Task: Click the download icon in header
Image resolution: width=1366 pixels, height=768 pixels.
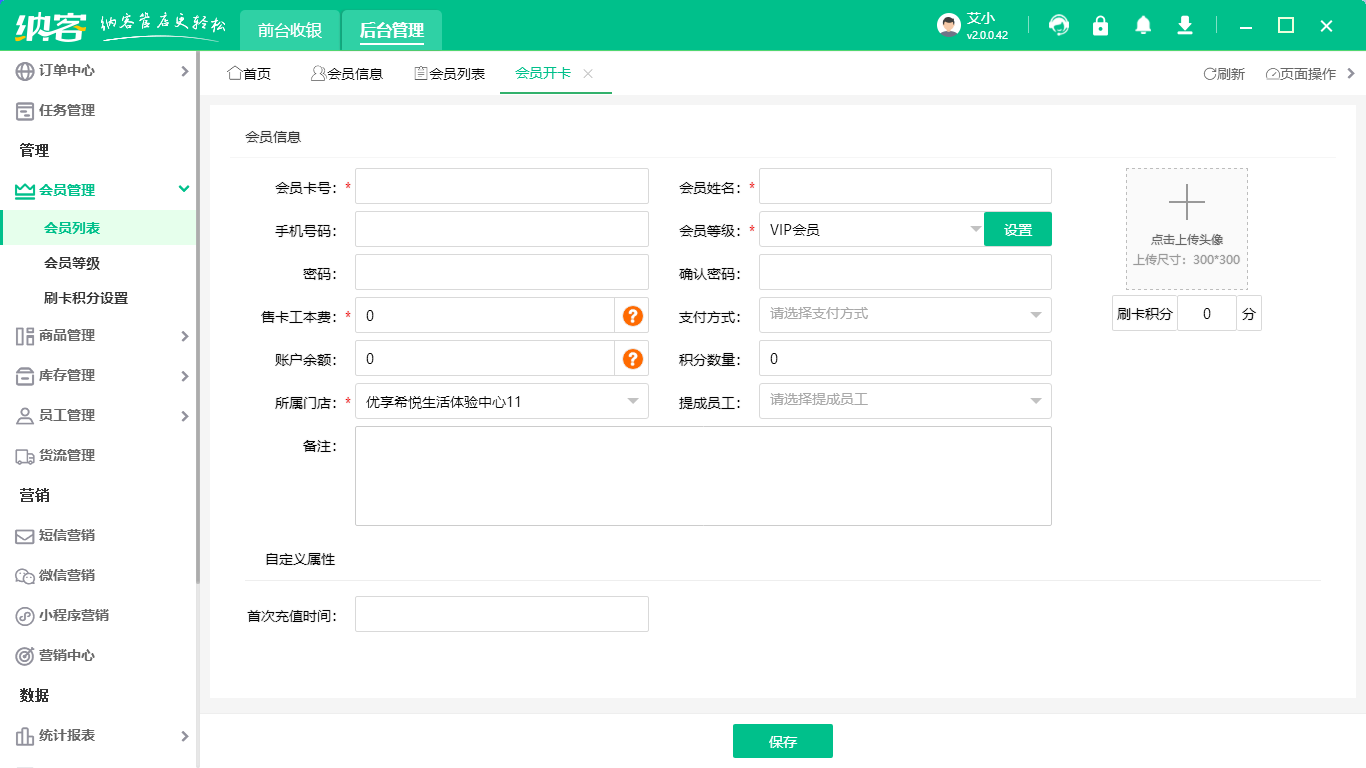Action: 1185,26
